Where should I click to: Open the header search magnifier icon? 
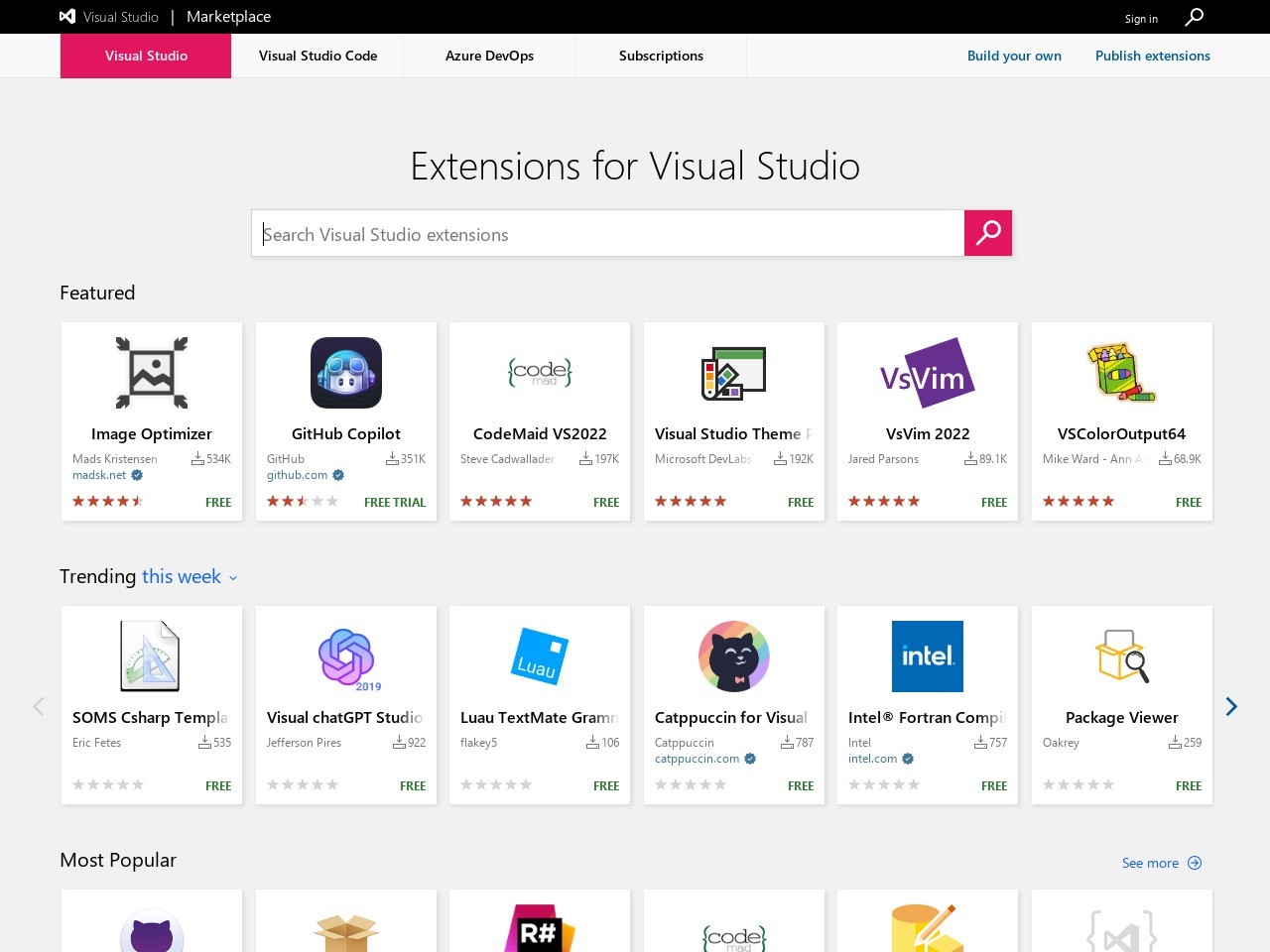coord(1195,17)
